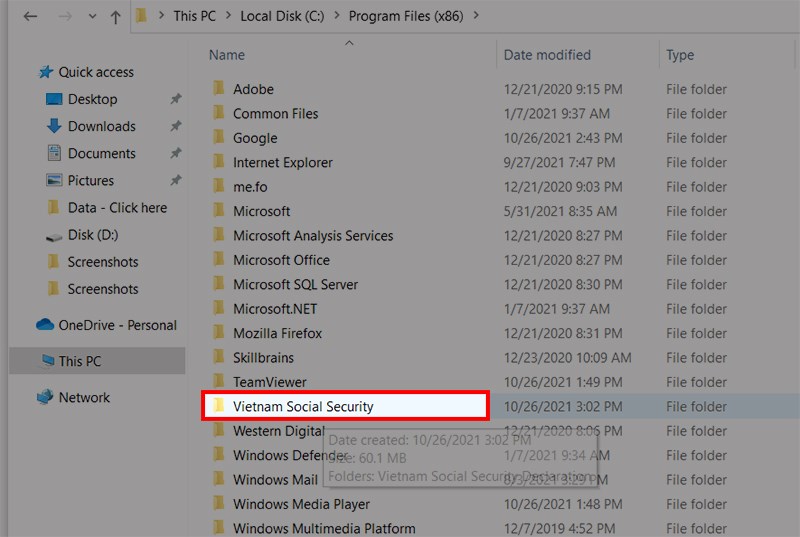The width and height of the screenshot is (800, 537).
Task: Select Local Disk (C:) breadcrumb
Action: [x=282, y=16]
